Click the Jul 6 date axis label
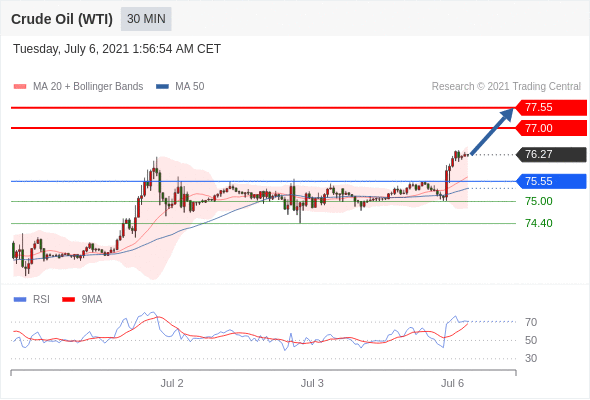The width and height of the screenshot is (590, 400). pos(452,383)
